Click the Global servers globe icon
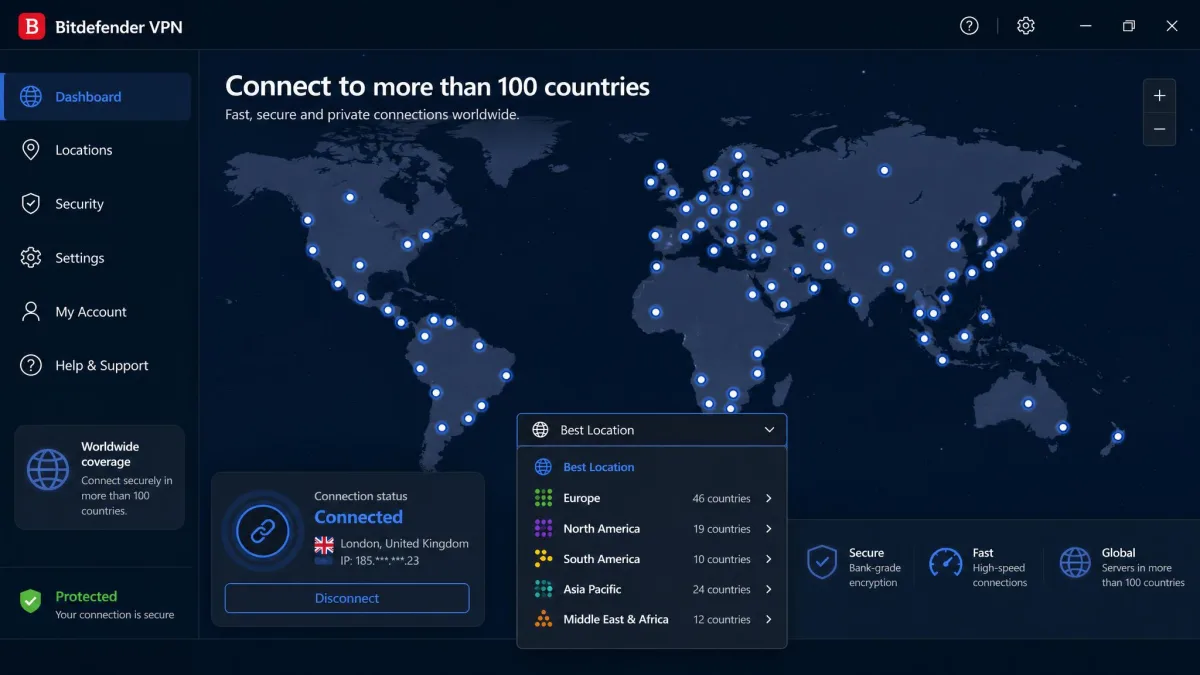Viewport: 1200px width, 675px height. (x=1075, y=563)
